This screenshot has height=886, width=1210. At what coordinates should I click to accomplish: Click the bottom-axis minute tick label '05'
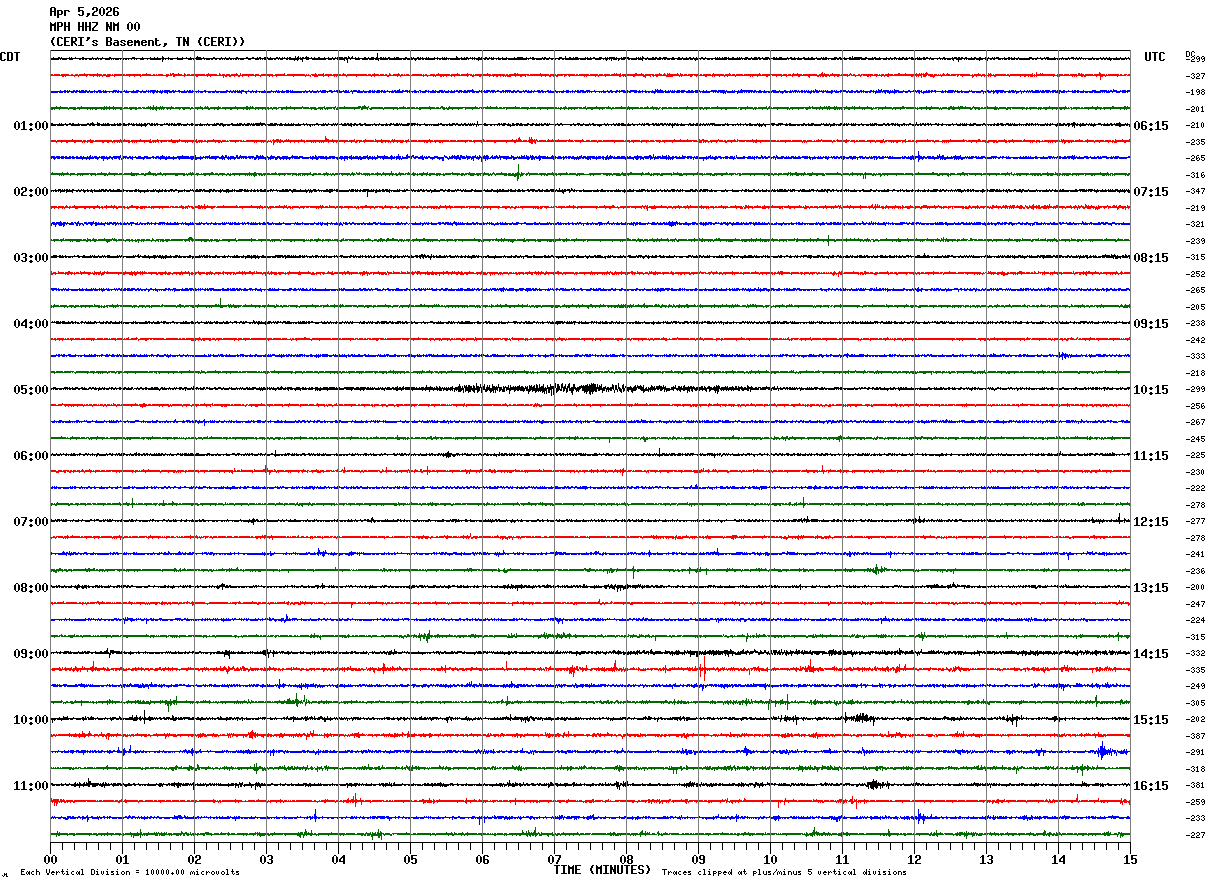coord(410,859)
